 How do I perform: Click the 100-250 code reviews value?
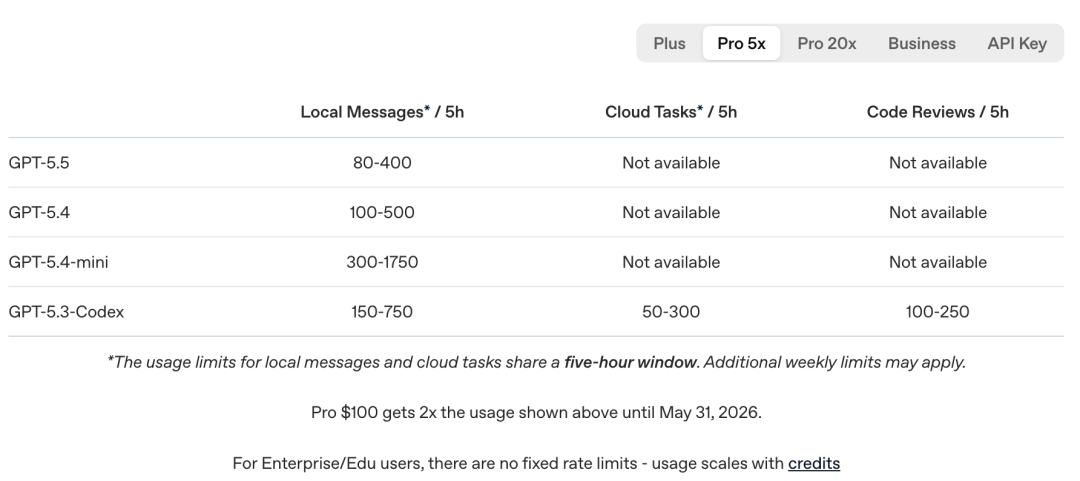(937, 311)
